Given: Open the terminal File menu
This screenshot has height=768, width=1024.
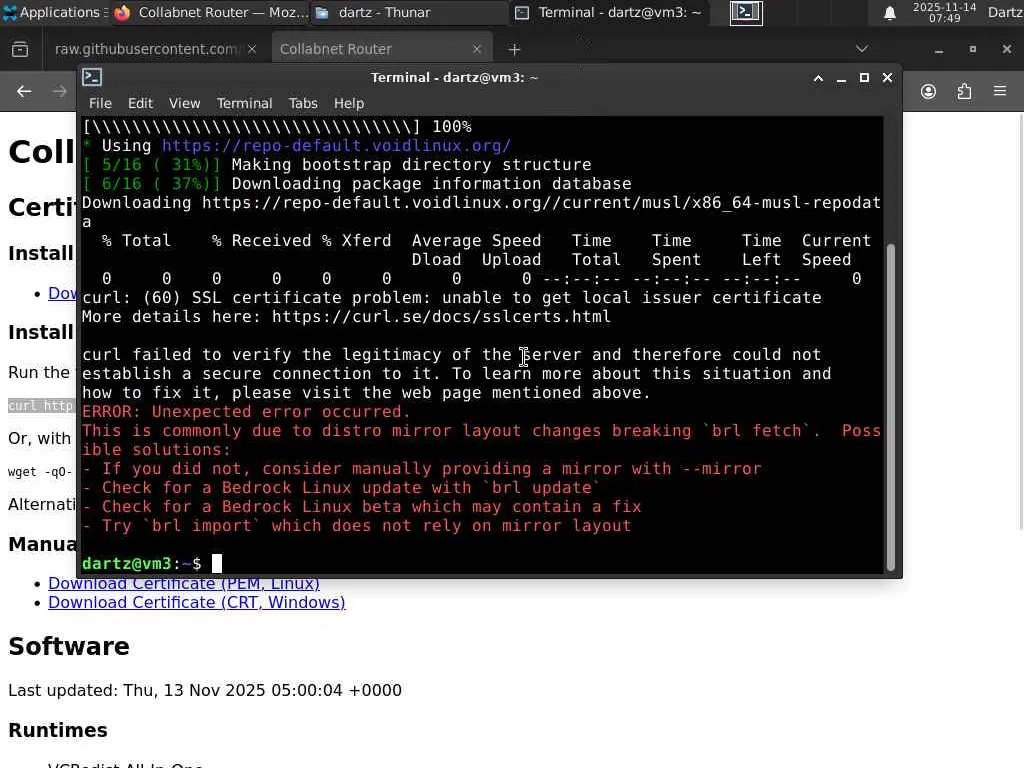Looking at the screenshot, I should click(x=100, y=103).
